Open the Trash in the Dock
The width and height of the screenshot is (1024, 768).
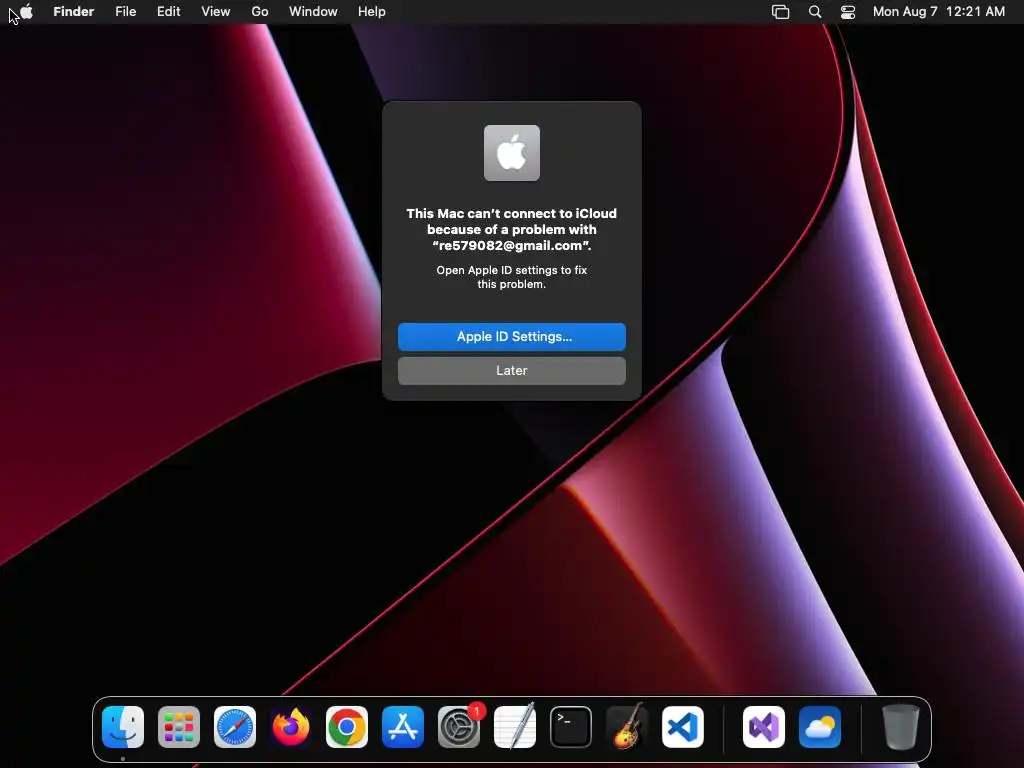(x=901, y=727)
